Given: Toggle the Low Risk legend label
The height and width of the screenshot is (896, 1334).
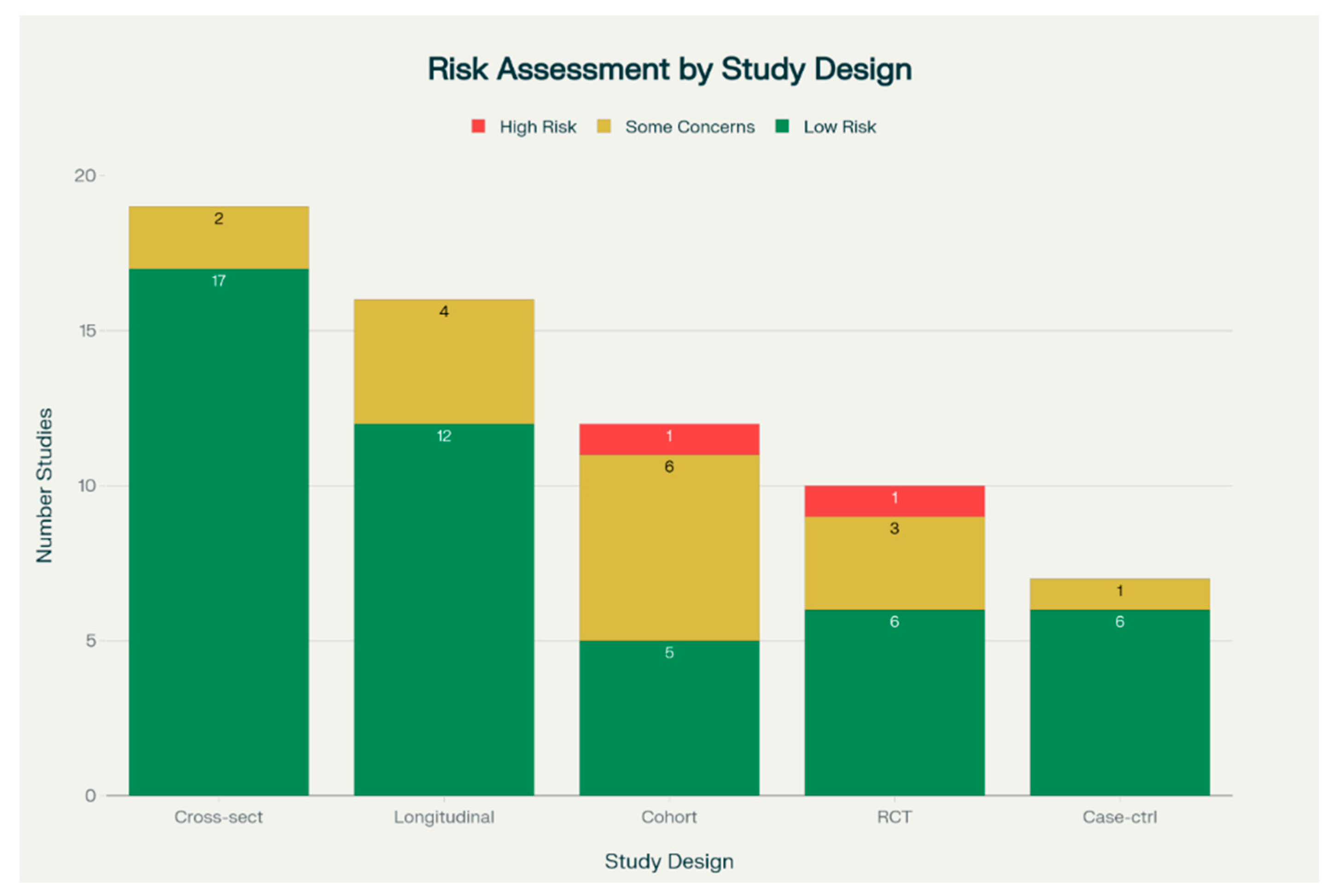Looking at the screenshot, I should point(839,127).
